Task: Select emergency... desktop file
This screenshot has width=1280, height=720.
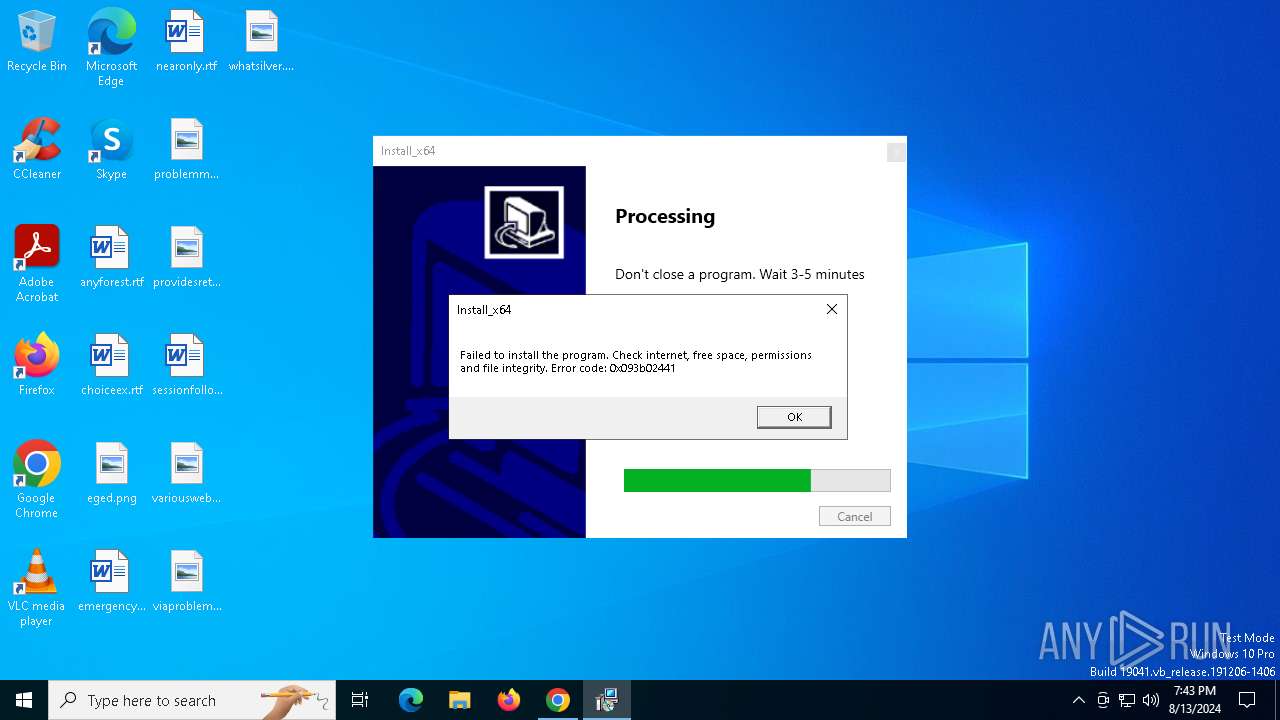Action: coord(111,582)
